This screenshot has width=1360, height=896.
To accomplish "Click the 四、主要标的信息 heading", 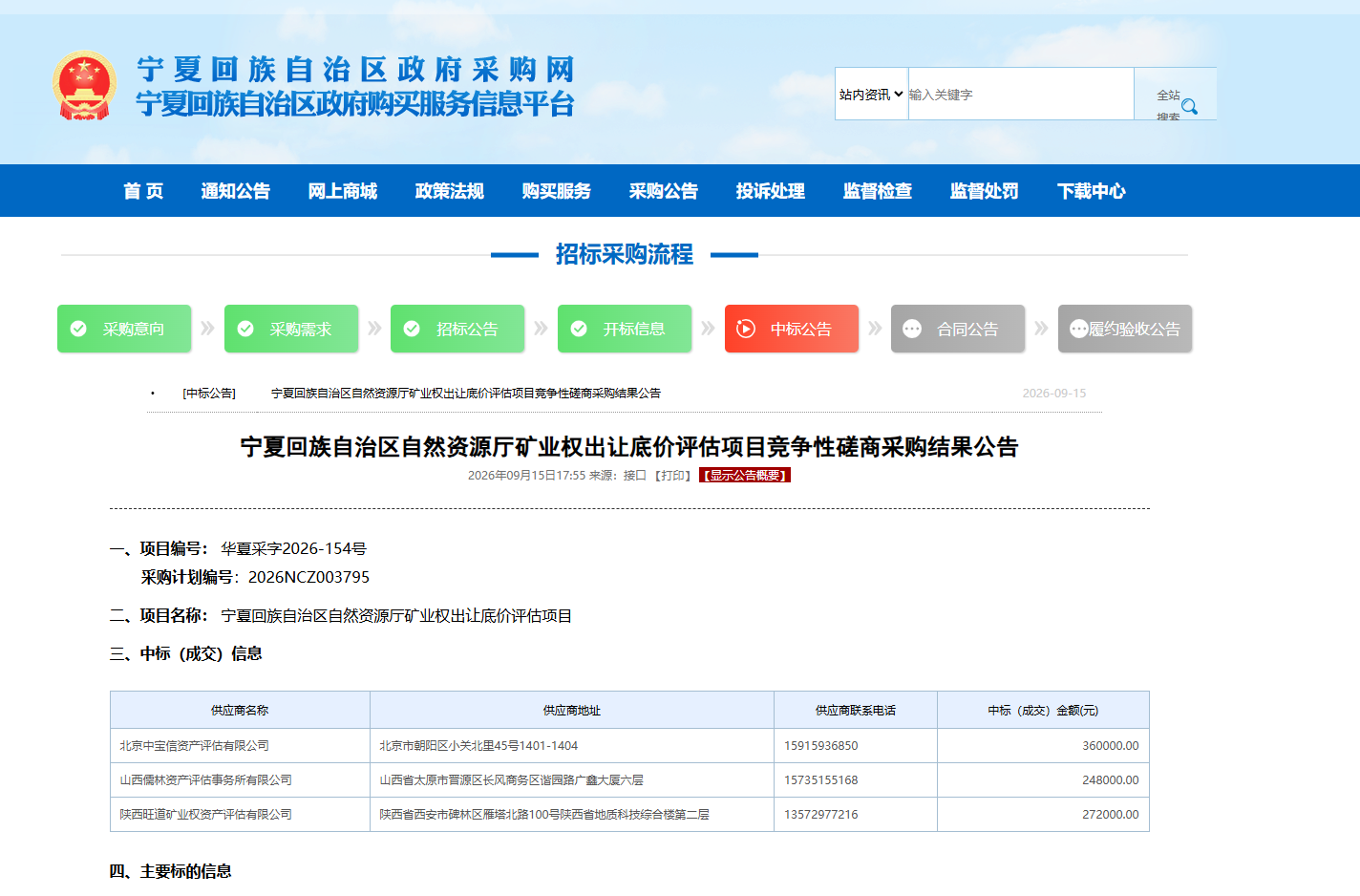I will click(x=171, y=871).
